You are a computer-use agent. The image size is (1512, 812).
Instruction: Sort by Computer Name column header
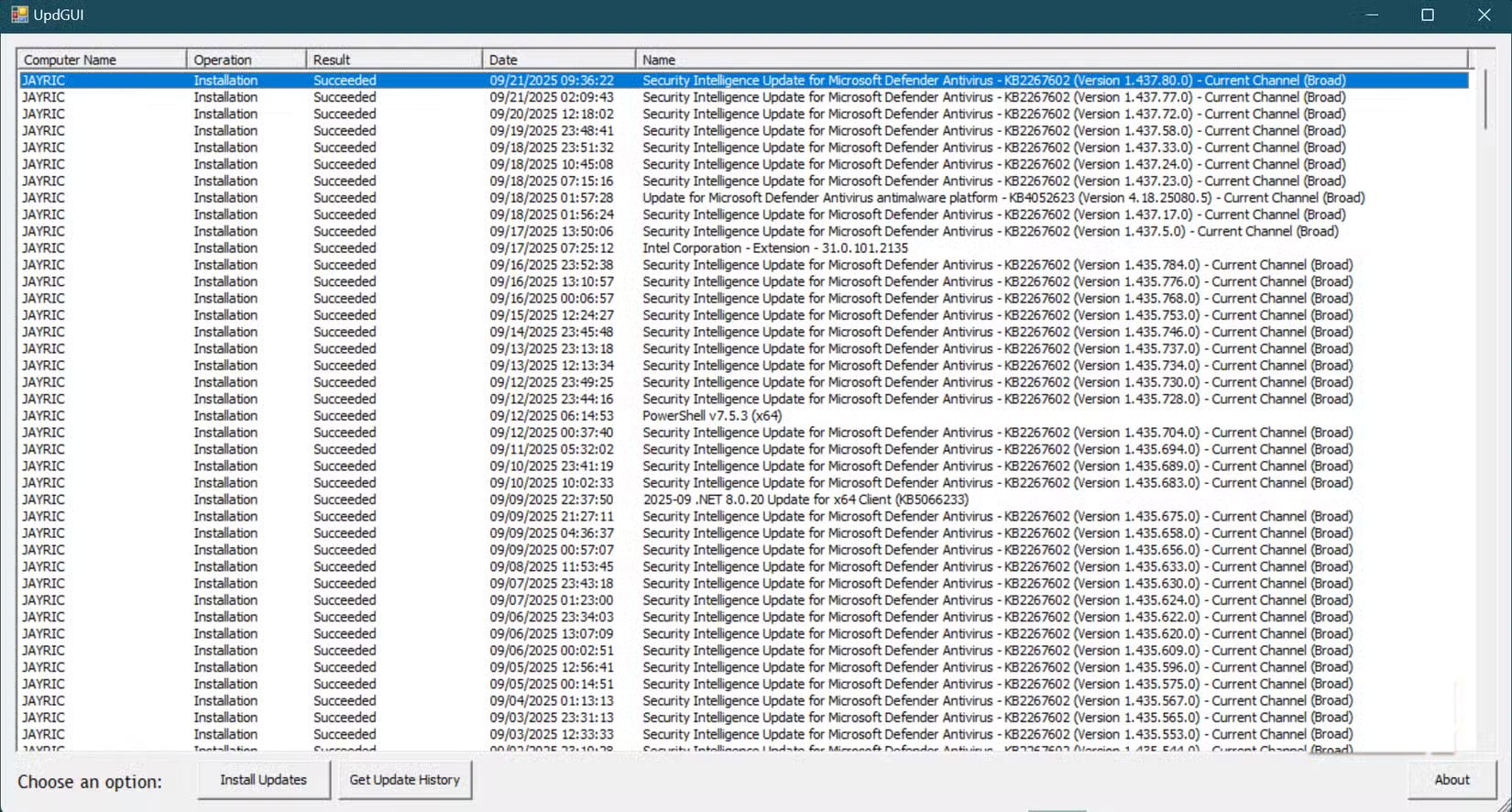102,60
